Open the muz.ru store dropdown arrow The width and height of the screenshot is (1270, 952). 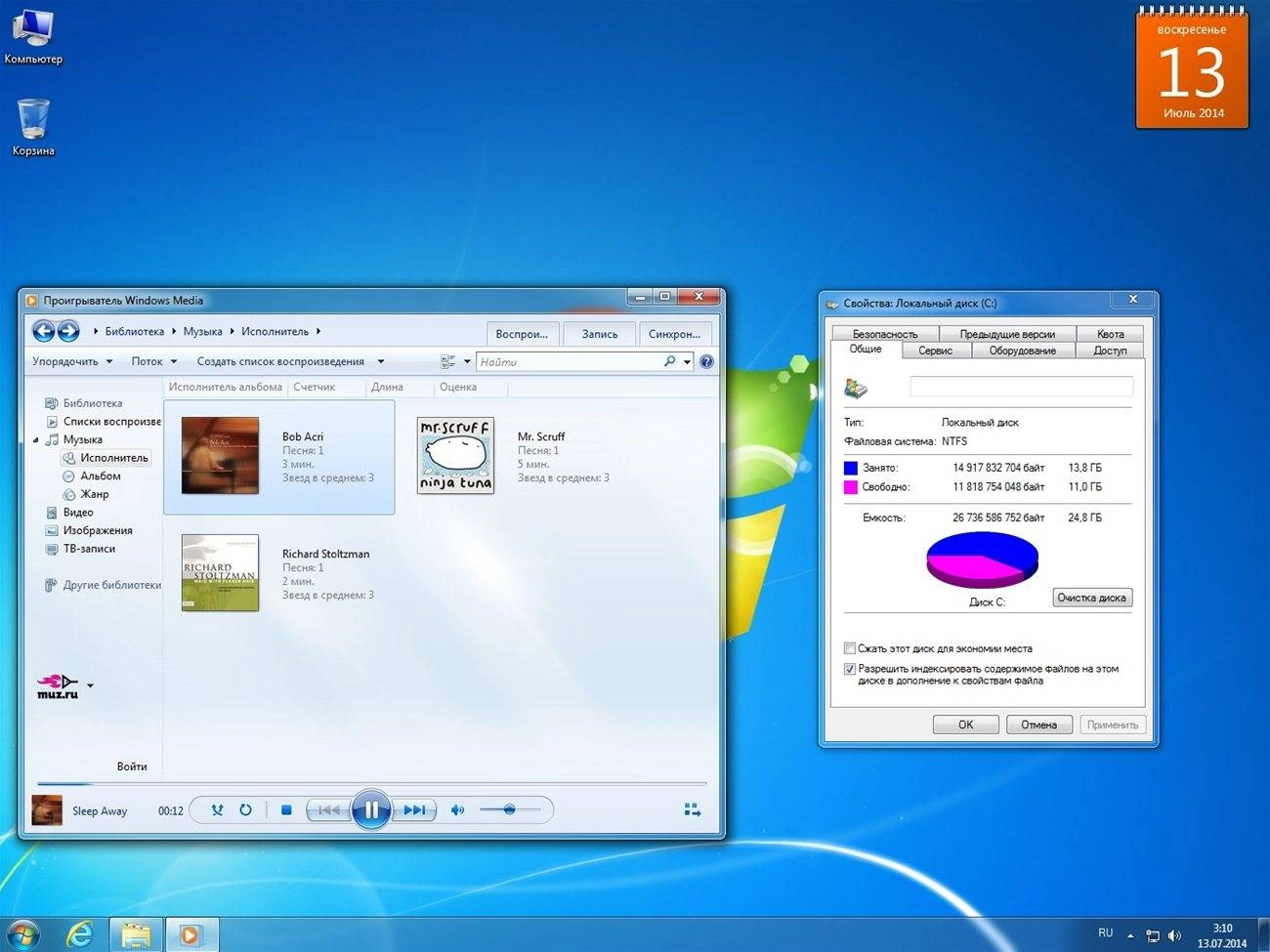pos(90,685)
